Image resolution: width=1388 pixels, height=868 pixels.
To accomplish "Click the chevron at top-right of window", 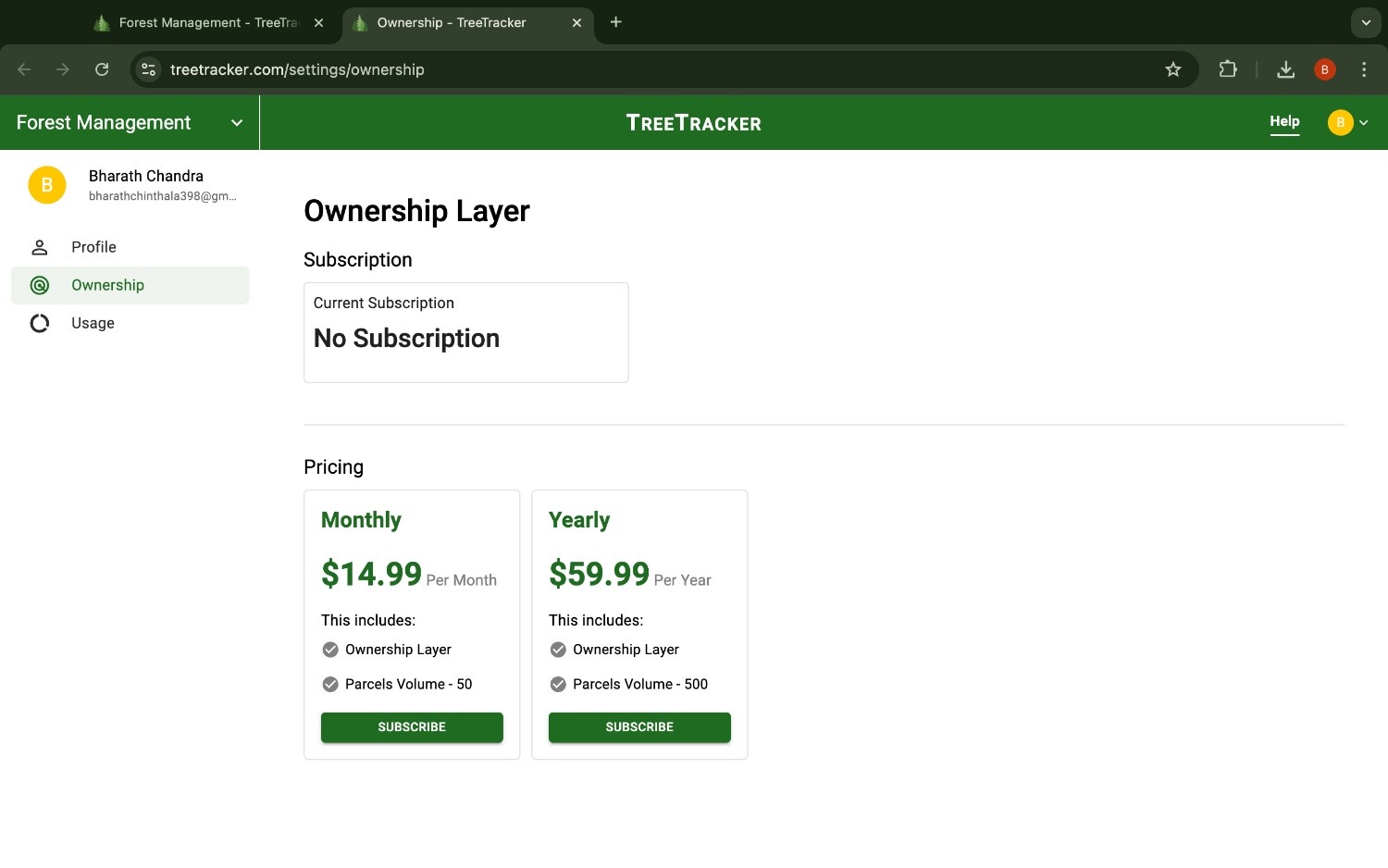I will 1366,22.
